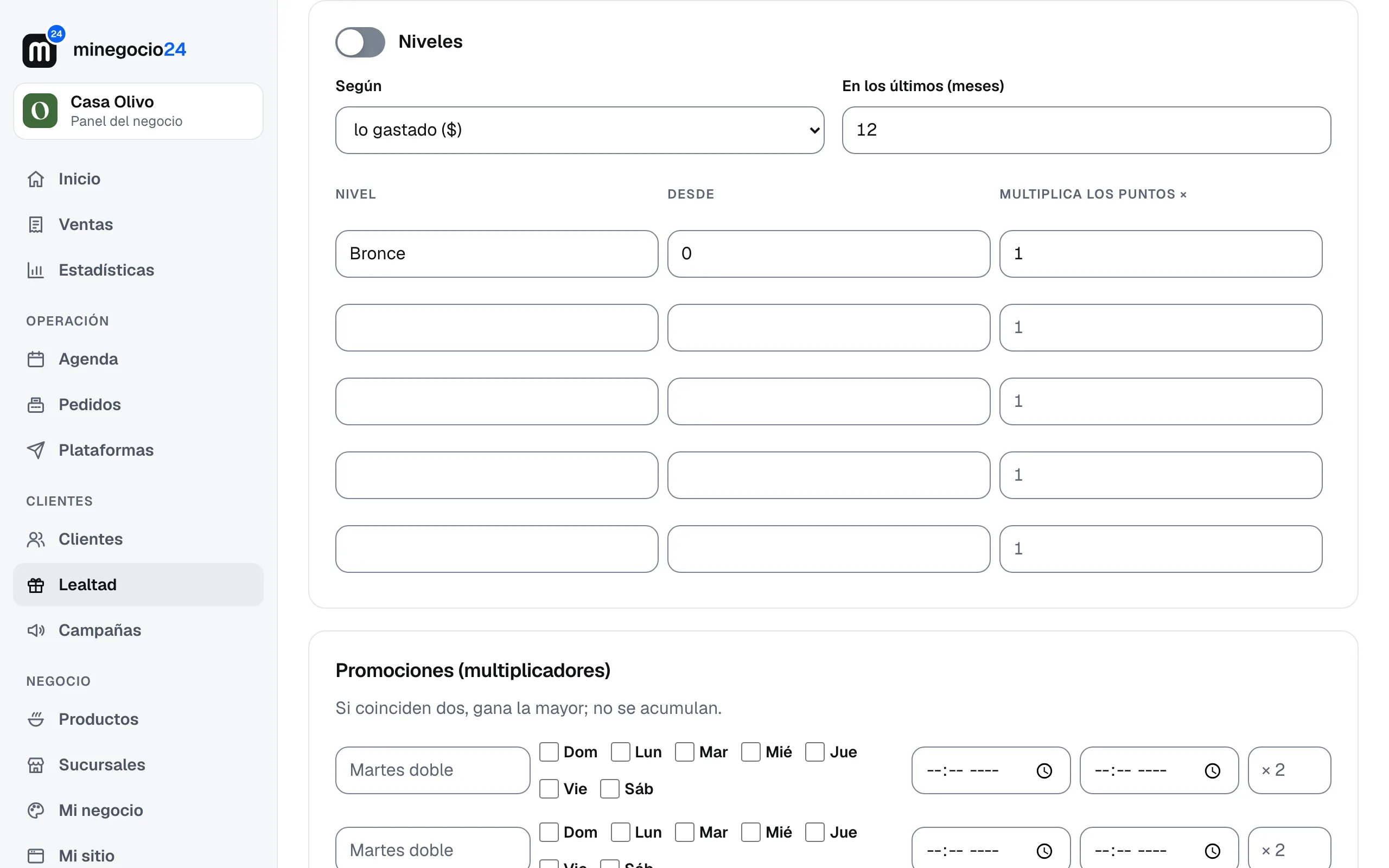This screenshot has width=1389, height=868.
Task: Click the first 'Martes doble' name field
Action: pyautogui.click(x=433, y=770)
